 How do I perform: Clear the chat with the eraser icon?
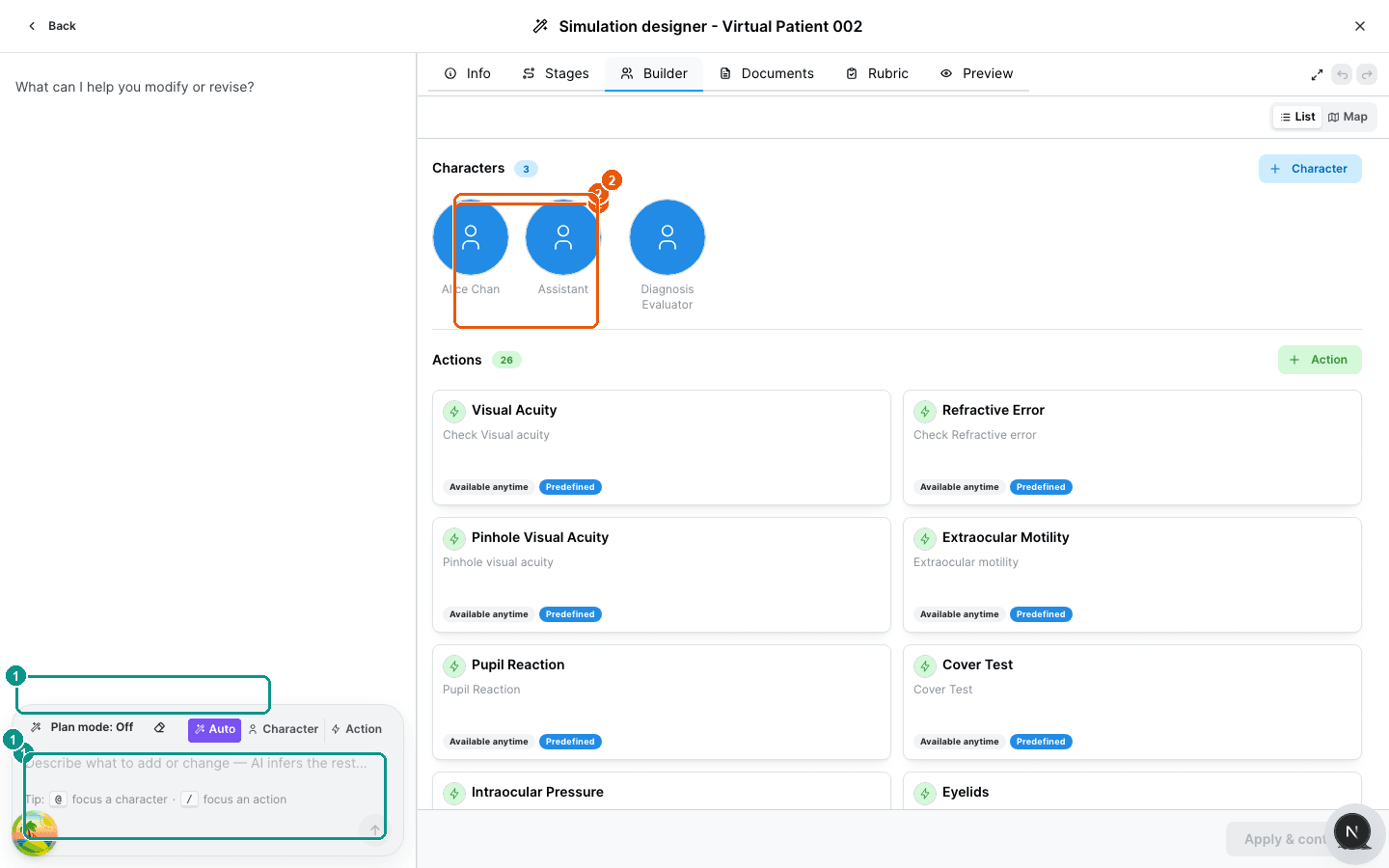[x=160, y=728]
